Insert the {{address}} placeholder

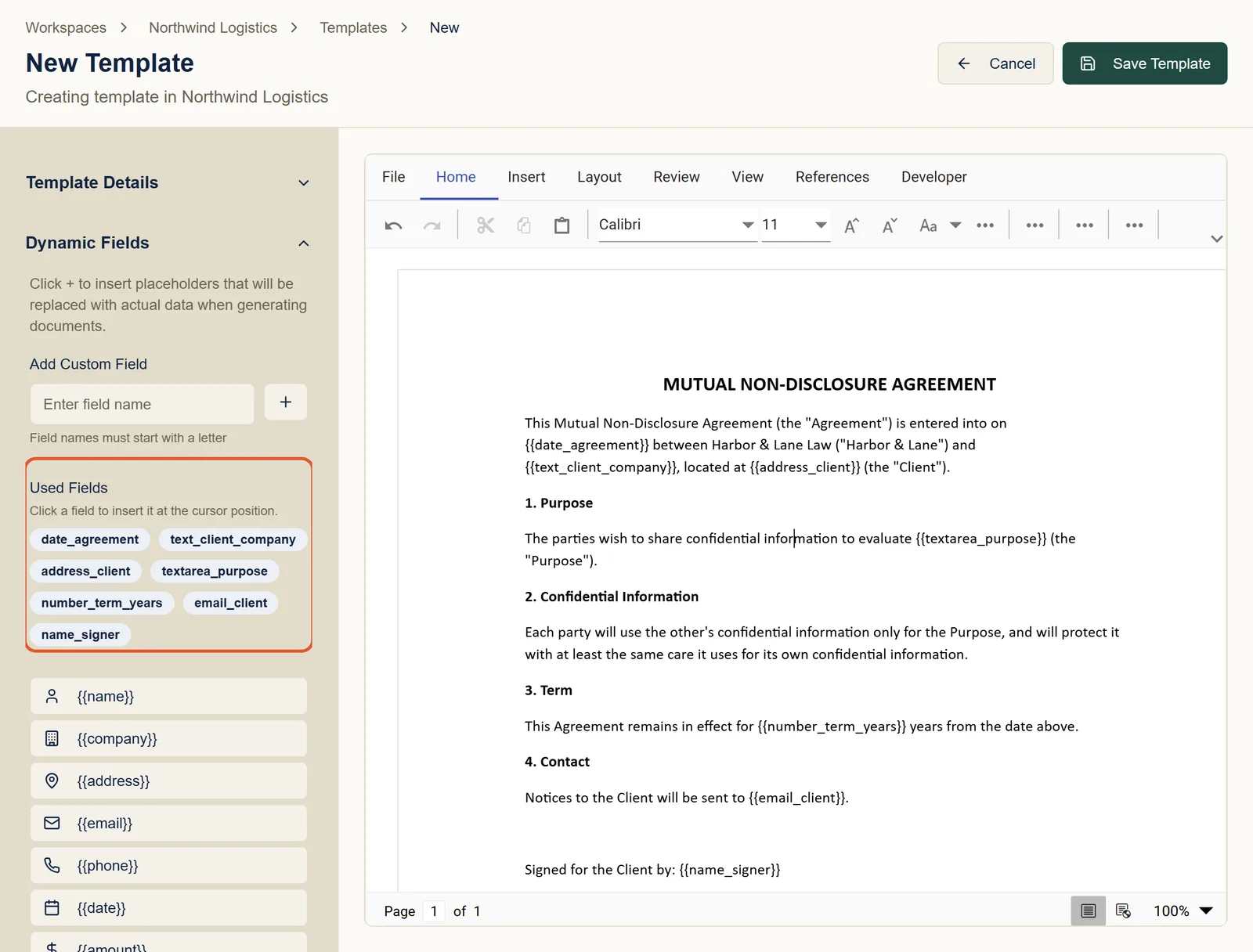point(168,781)
